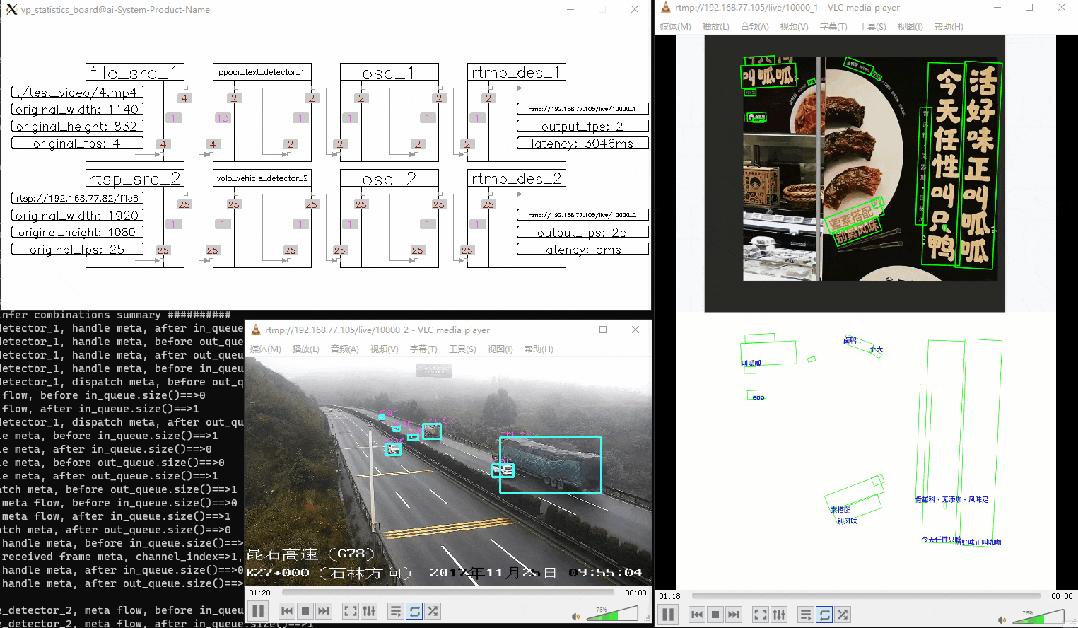1078x628 pixels.
Task: Click the seek bar in the highway VLC player
Action: click(448, 592)
